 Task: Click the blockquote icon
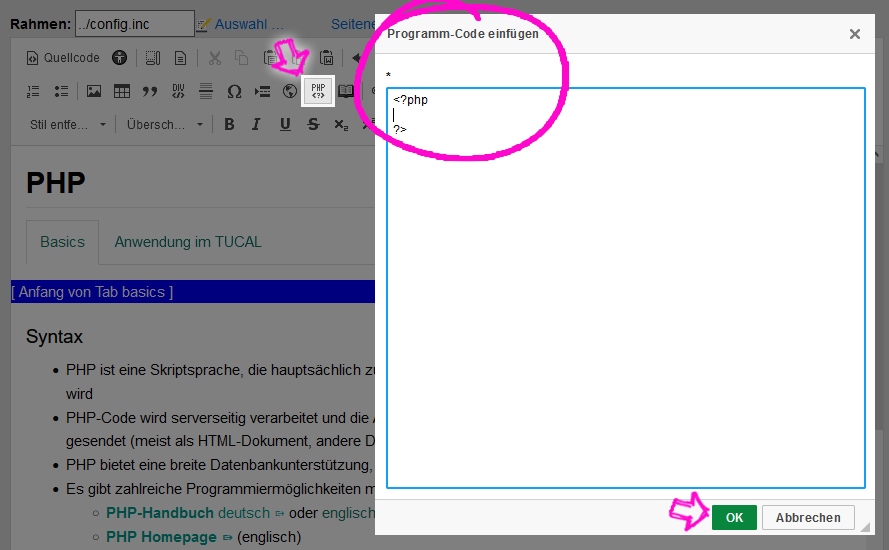[150, 91]
